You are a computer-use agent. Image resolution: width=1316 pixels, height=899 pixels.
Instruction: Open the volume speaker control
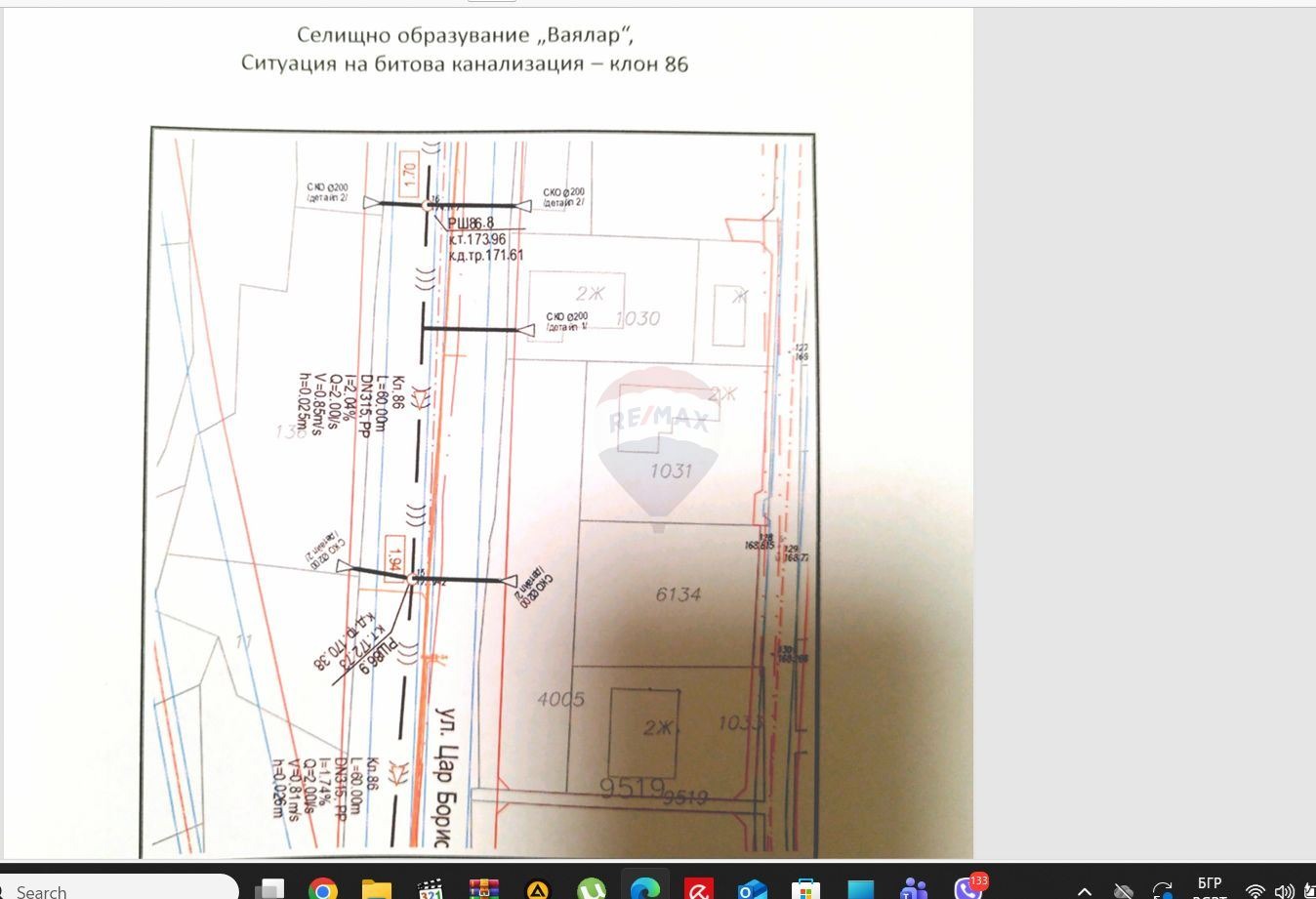(1285, 890)
